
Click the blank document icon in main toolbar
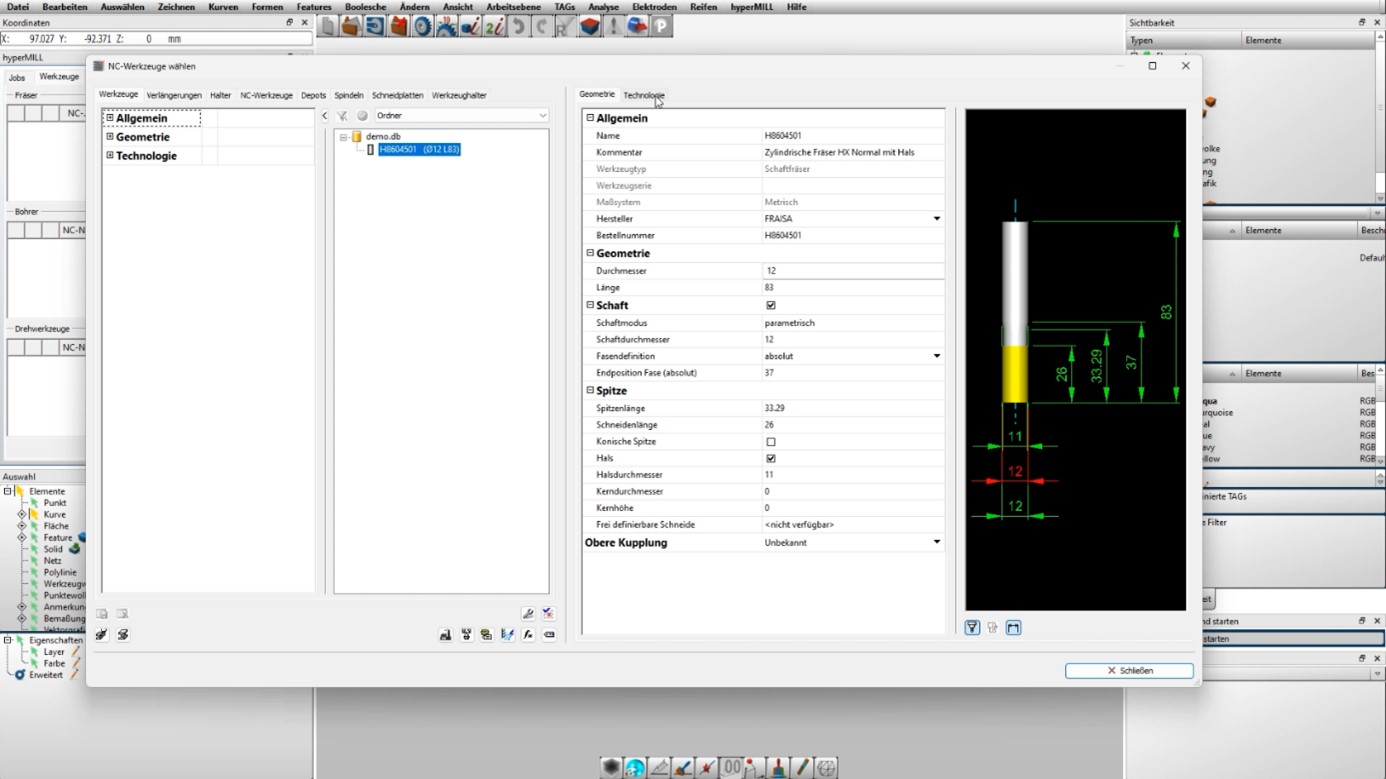point(327,27)
